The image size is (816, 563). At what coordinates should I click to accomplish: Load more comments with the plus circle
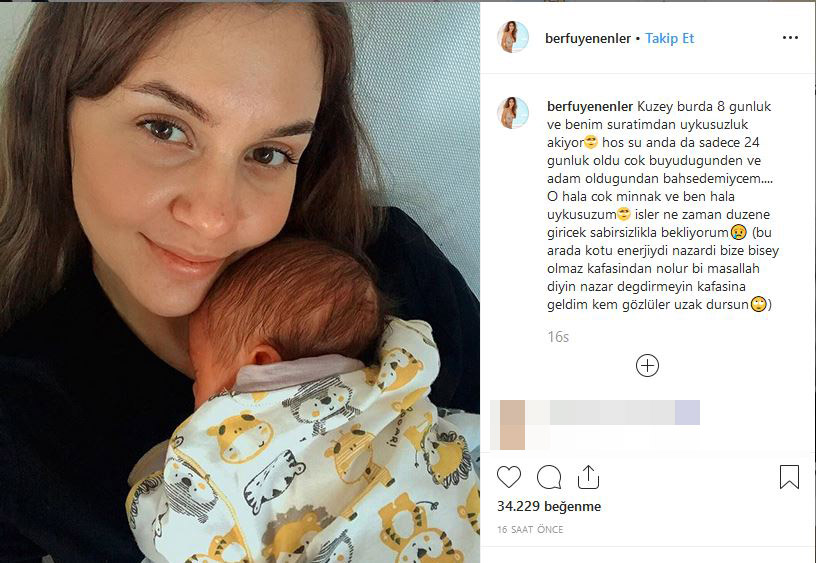coord(647,365)
